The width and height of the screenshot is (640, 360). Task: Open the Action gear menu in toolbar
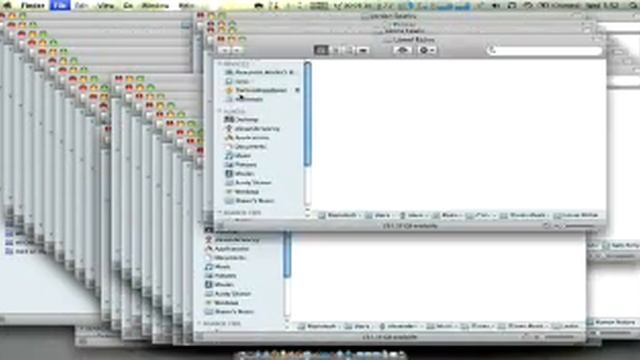(427, 50)
